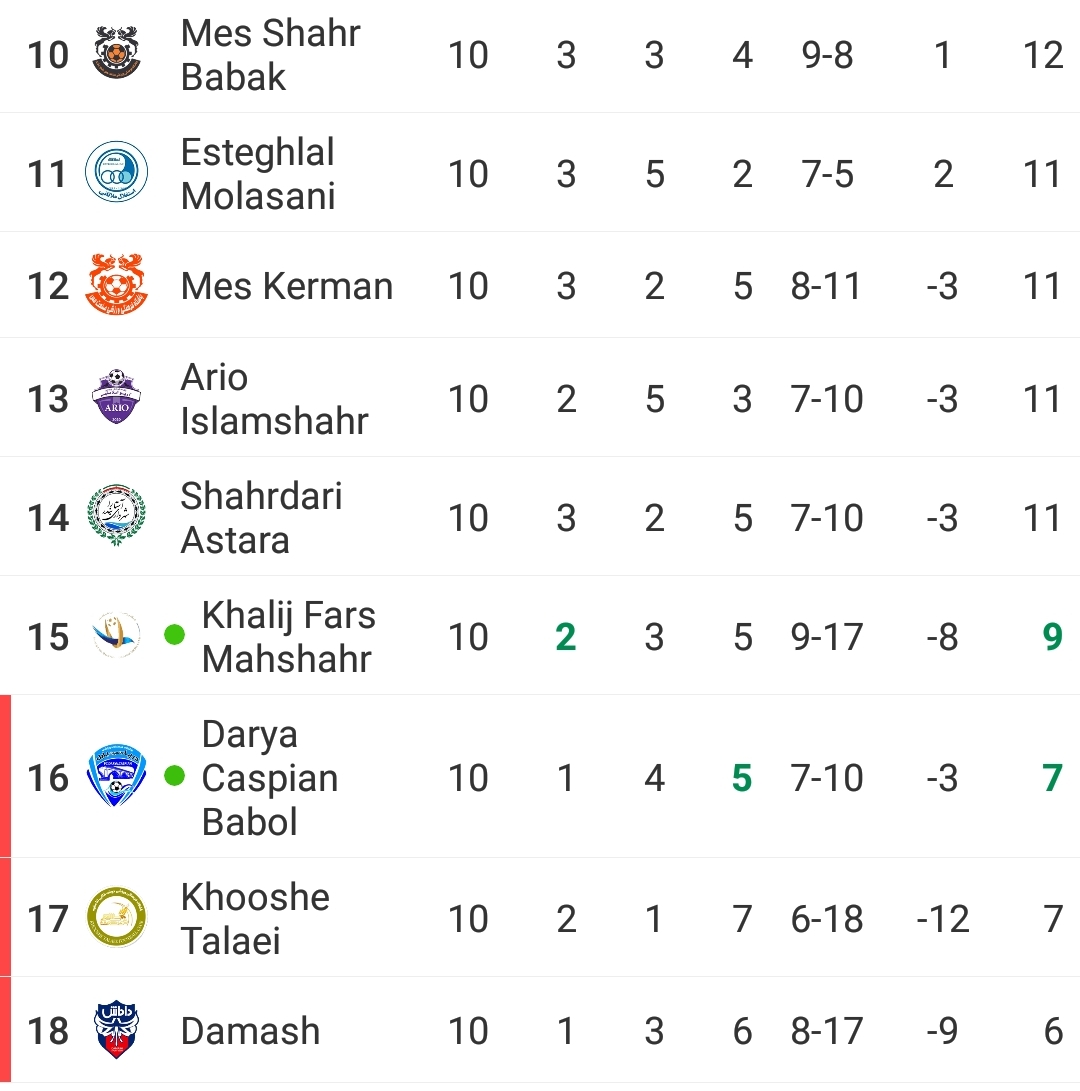The height and width of the screenshot is (1091, 1080).
Task: Select the orange Mes Kerman crest
Action: (116, 285)
